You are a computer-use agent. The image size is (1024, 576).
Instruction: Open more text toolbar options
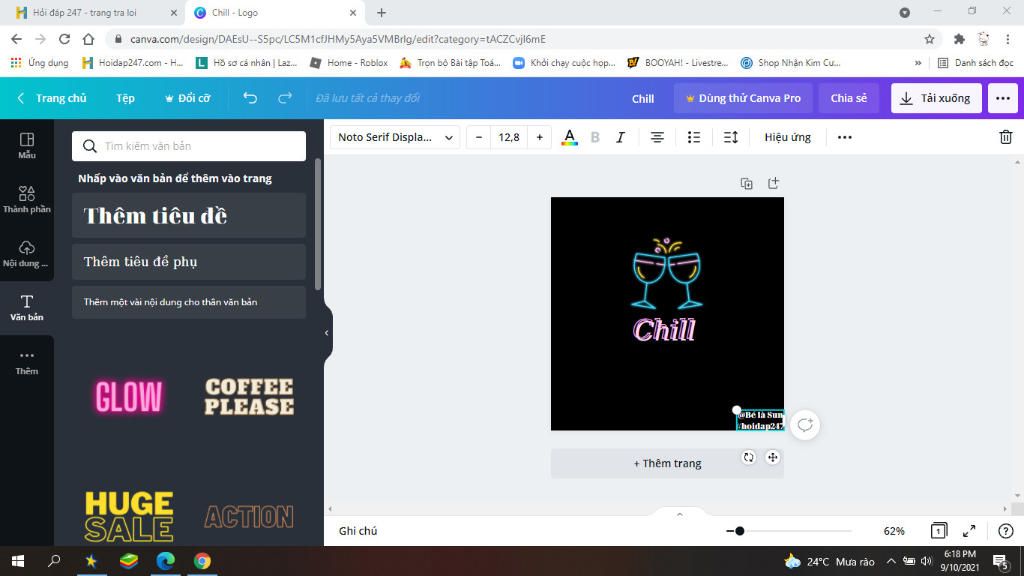844,137
